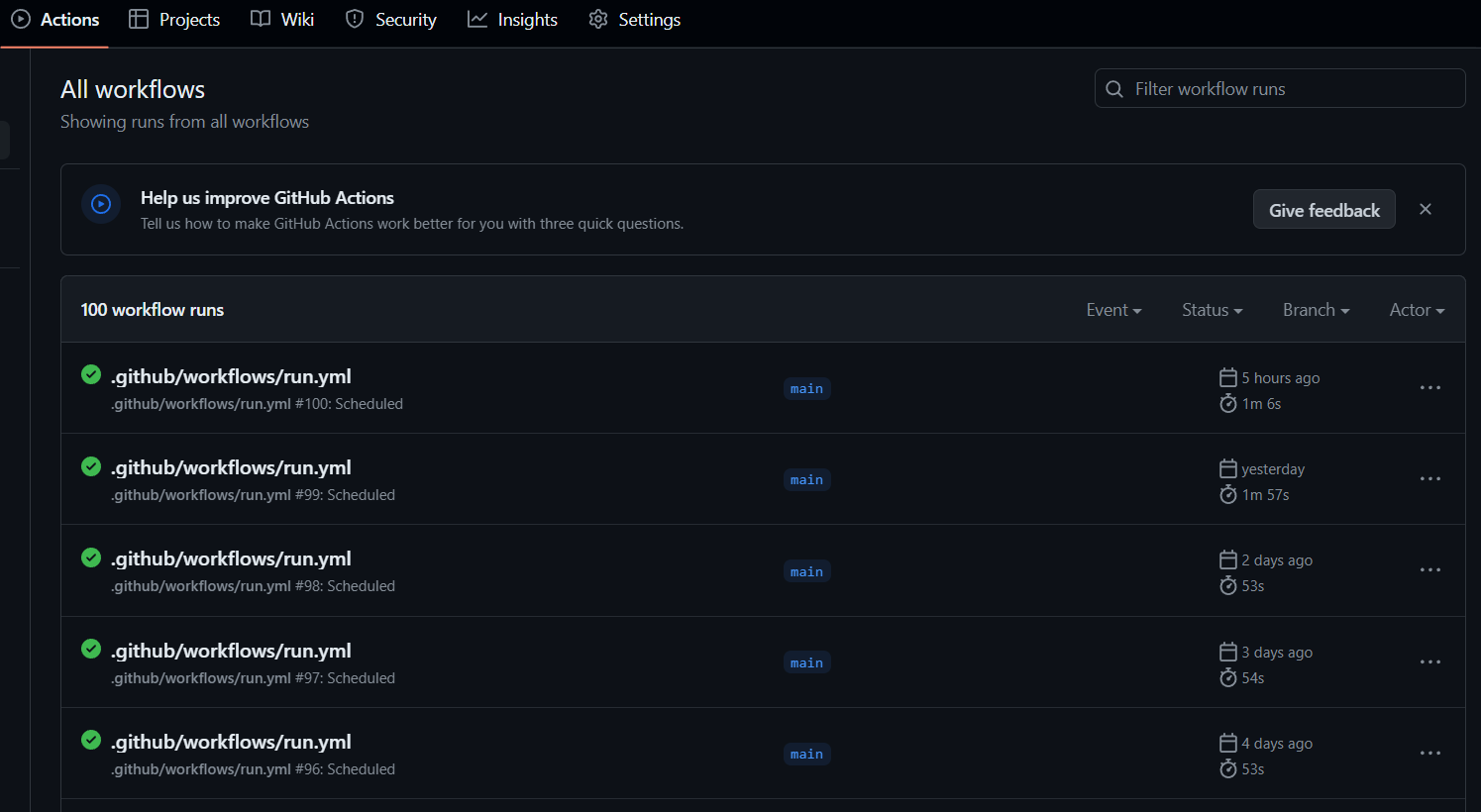Screen dimensions: 1481x812
Task: Open the Branch filter dropdown
Action: (x=1315, y=309)
